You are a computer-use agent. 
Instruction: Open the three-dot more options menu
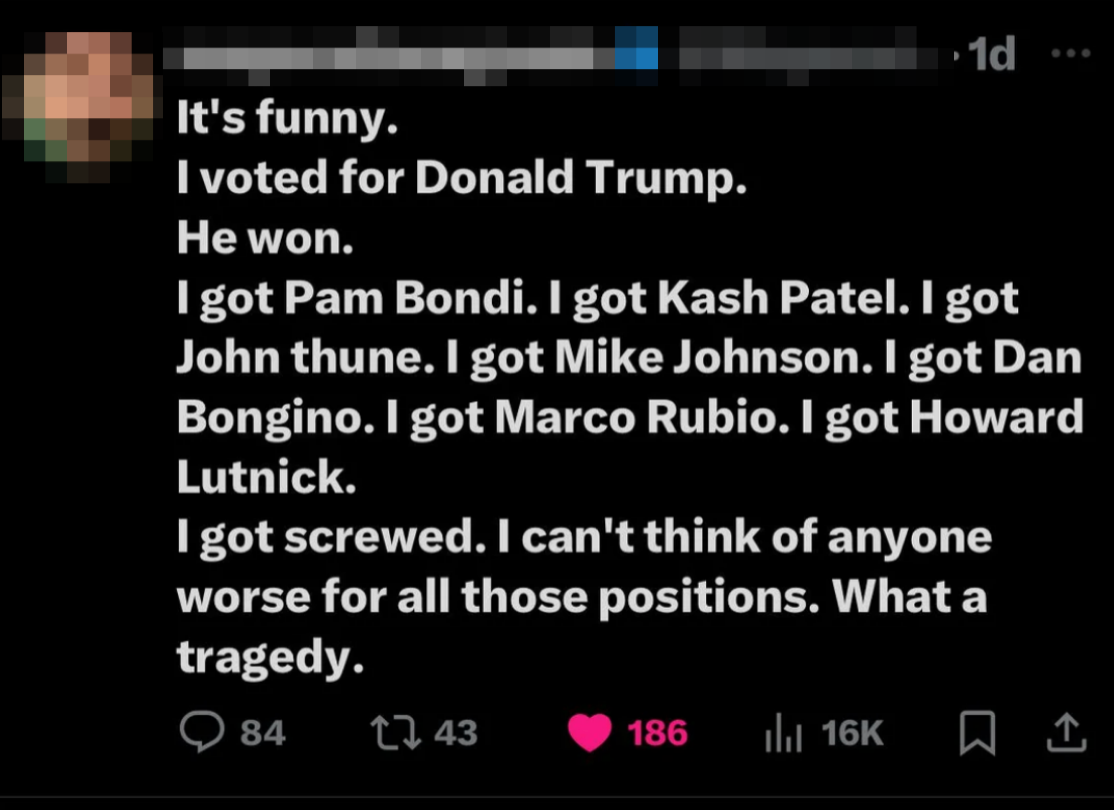coord(1071,55)
